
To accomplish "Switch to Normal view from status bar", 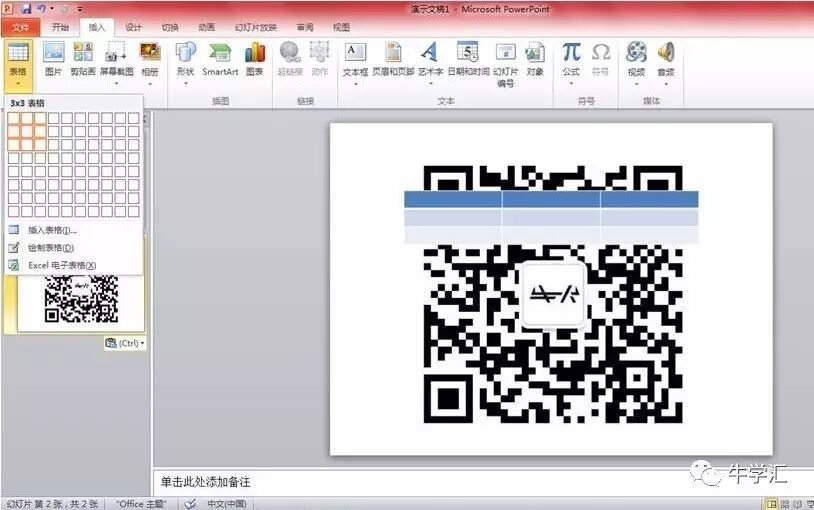I will coord(771,504).
